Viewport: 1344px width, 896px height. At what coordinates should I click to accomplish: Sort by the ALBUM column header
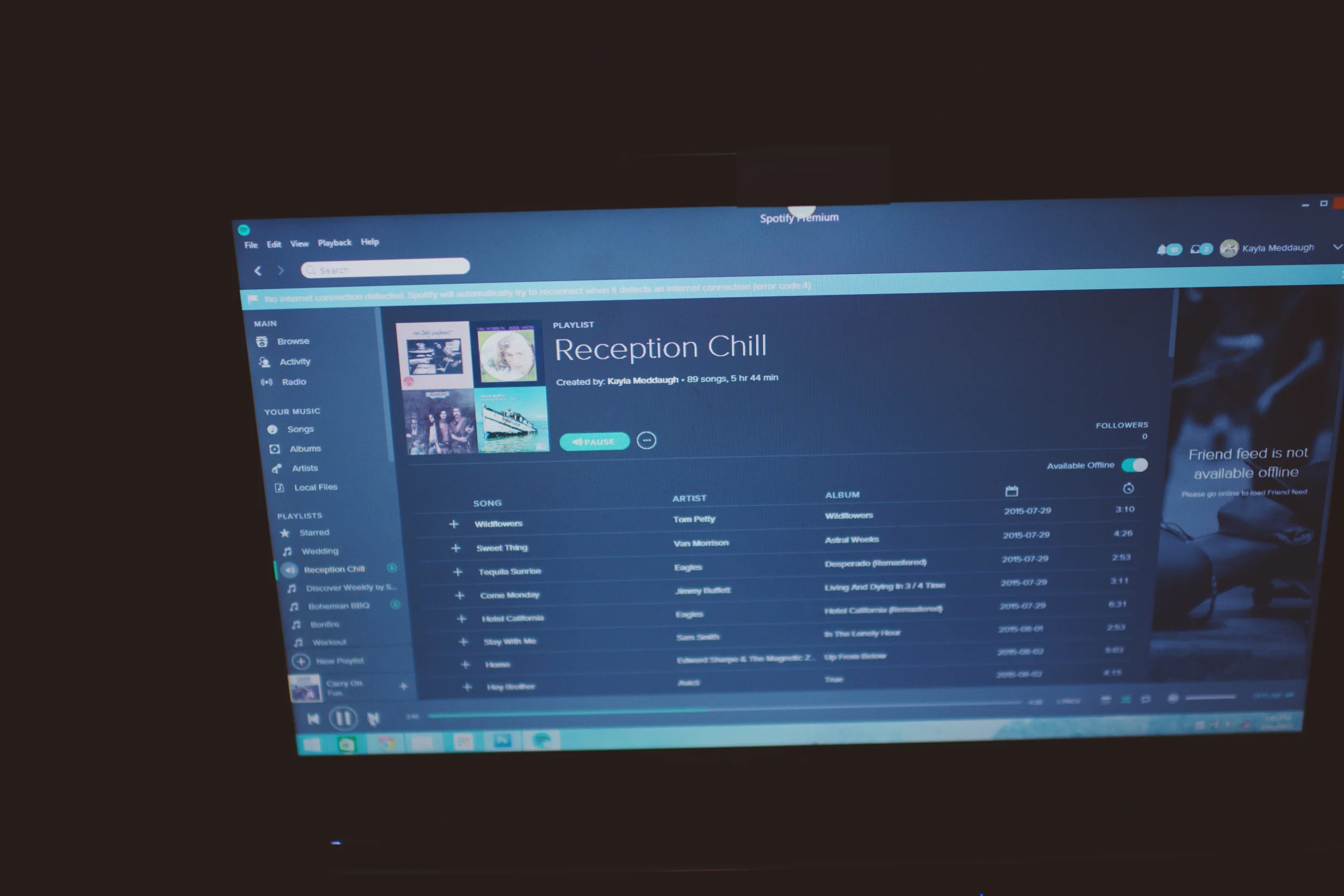tap(842, 495)
